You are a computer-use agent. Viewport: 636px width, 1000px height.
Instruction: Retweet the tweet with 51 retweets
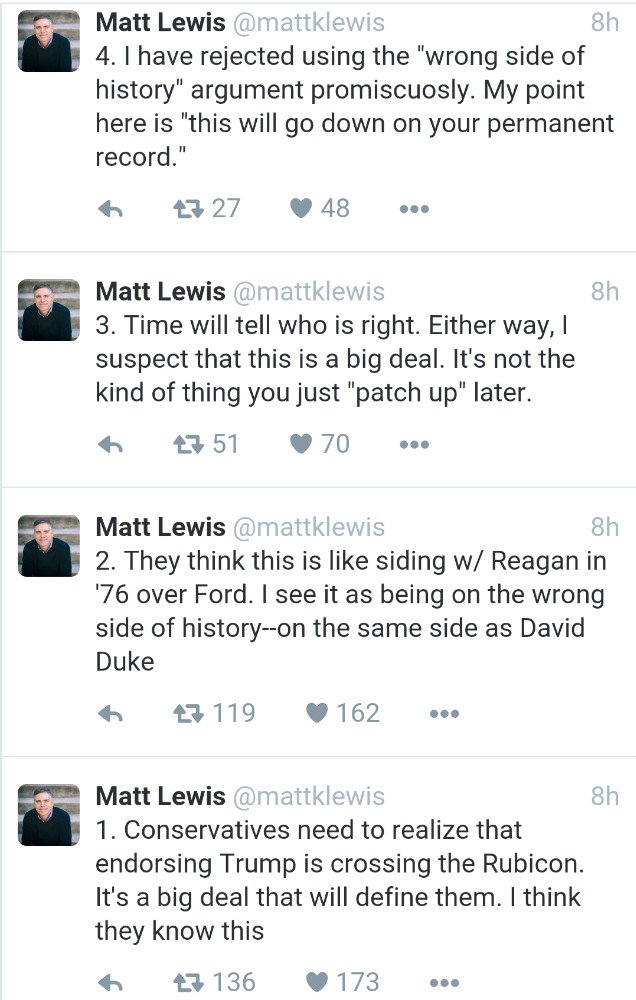188,445
